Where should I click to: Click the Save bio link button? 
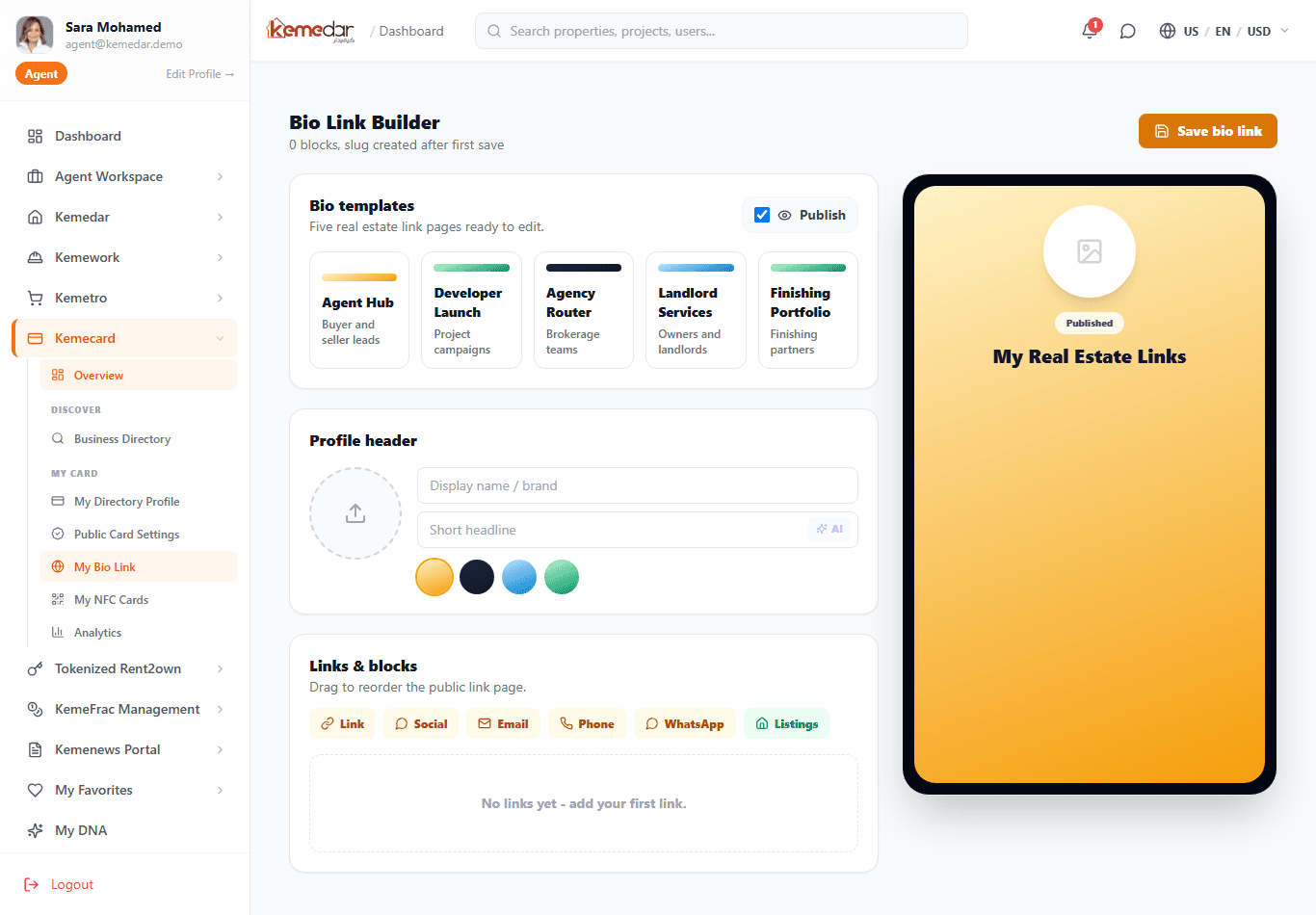click(1208, 131)
